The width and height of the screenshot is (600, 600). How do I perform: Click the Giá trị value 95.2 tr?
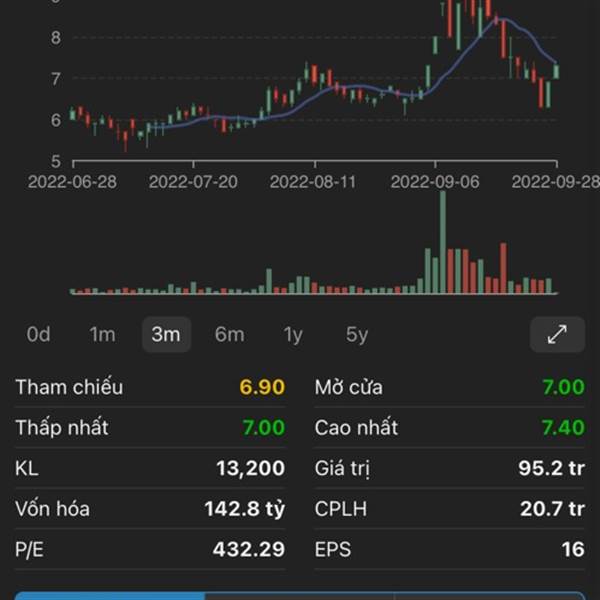coord(551,468)
